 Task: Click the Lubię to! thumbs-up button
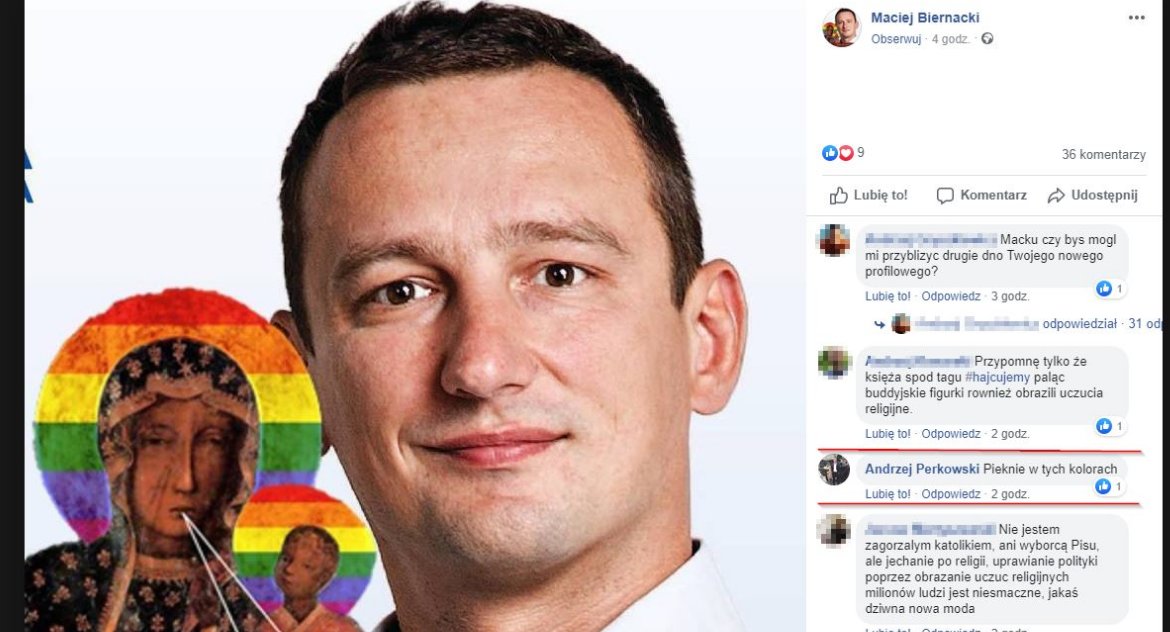click(869, 195)
